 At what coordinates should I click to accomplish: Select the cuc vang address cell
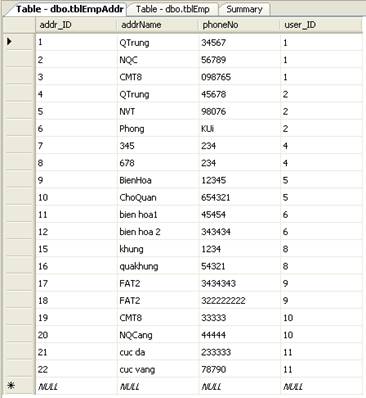158,369
